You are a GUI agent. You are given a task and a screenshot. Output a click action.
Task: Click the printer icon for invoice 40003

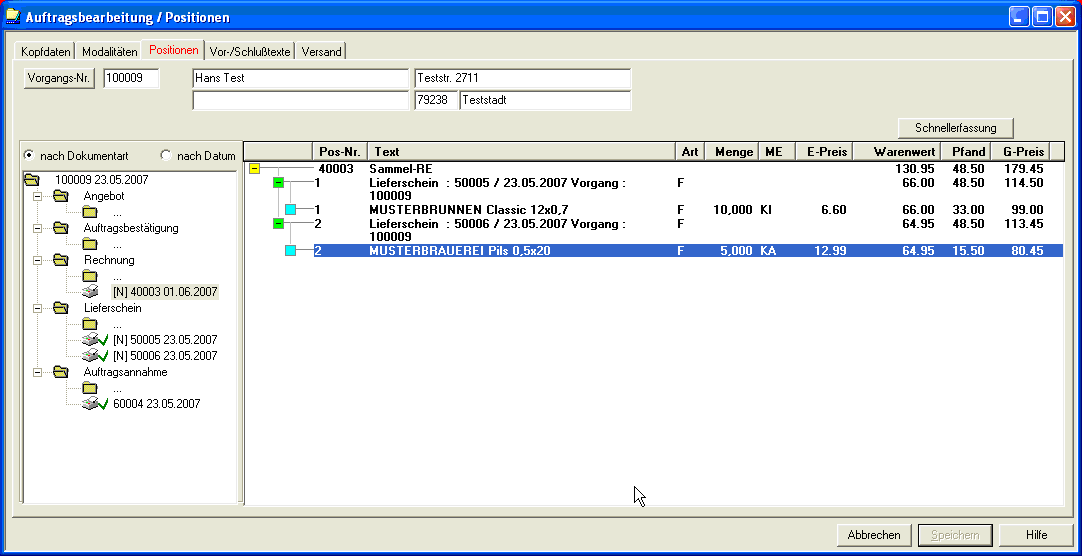pyautogui.click(x=90, y=292)
